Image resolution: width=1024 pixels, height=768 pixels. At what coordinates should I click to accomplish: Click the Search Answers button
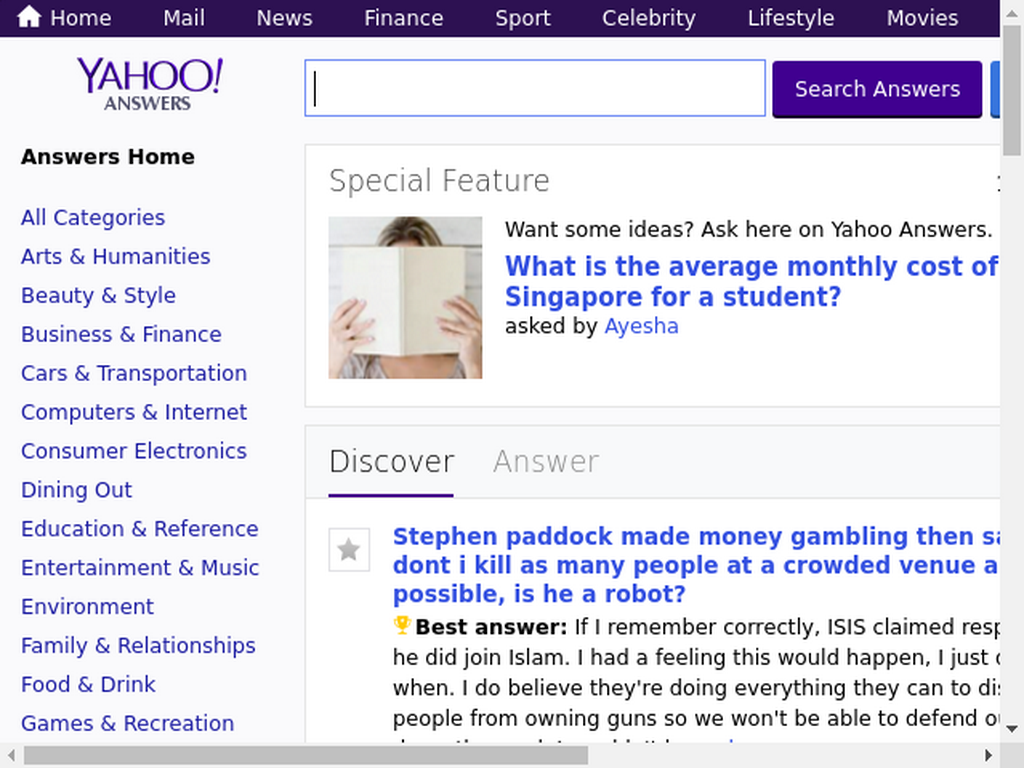click(877, 89)
